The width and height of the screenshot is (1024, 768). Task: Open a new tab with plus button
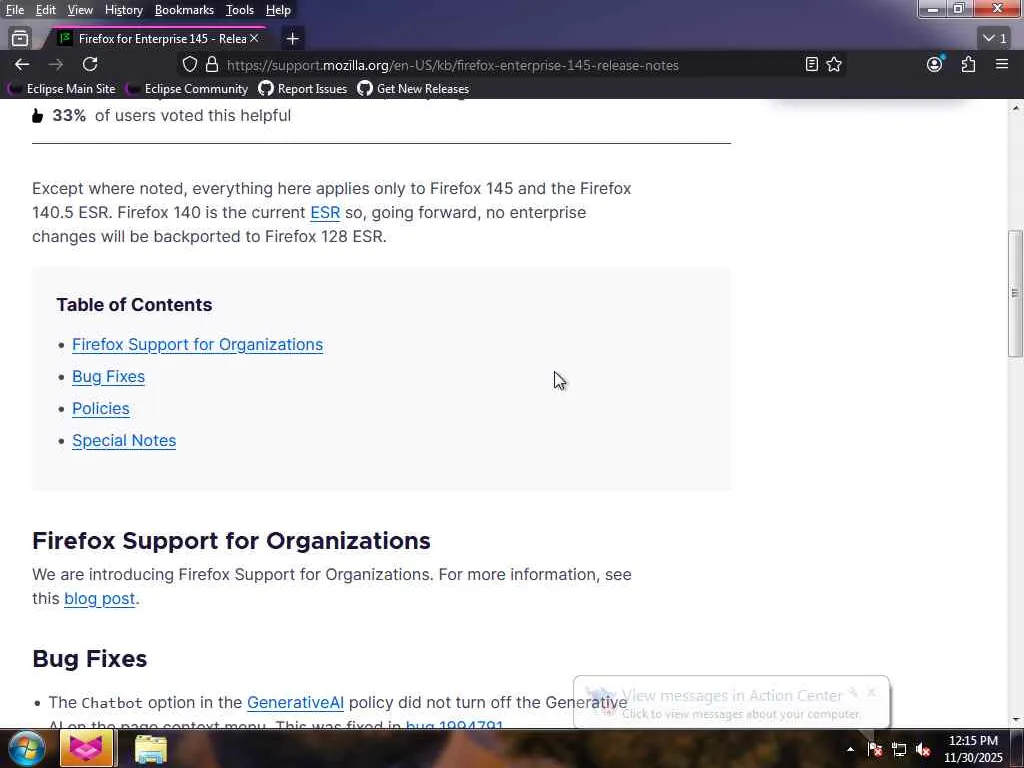click(x=293, y=39)
